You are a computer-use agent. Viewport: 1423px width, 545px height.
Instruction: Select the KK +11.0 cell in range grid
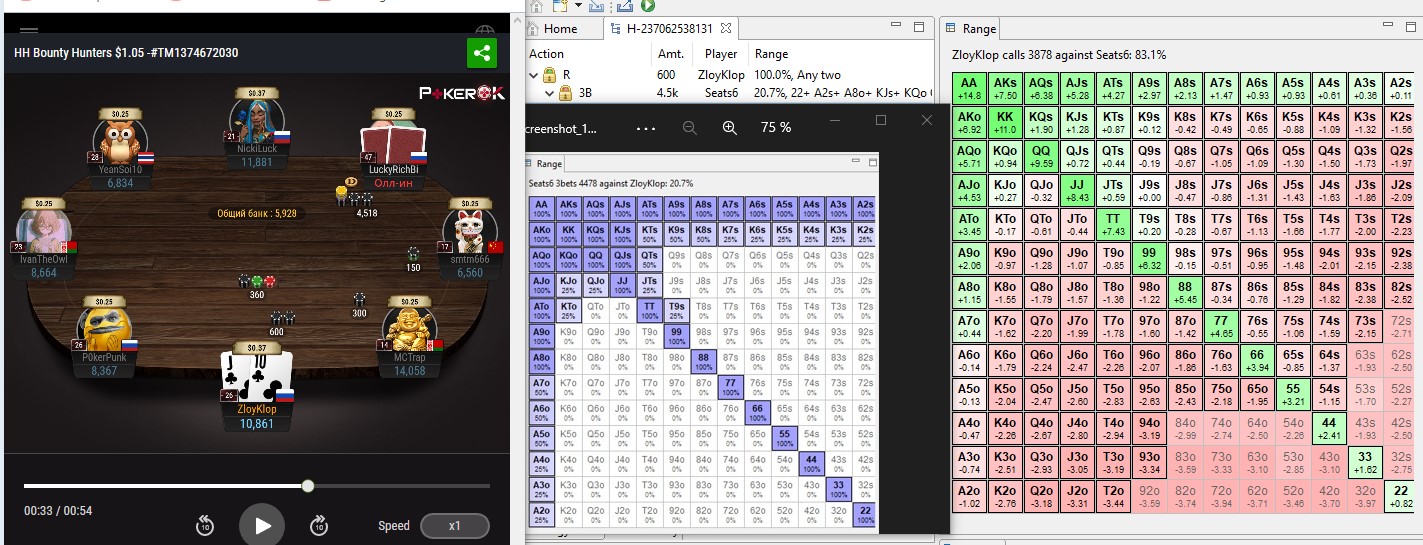(1006, 122)
